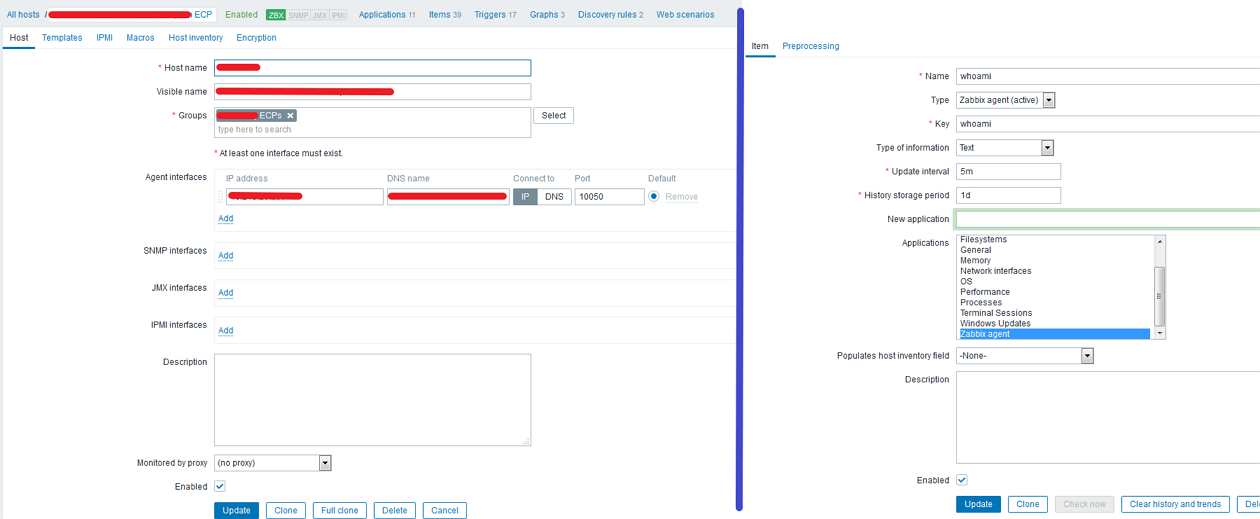
Task: Remove the ECPs group tag
Action: point(291,116)
